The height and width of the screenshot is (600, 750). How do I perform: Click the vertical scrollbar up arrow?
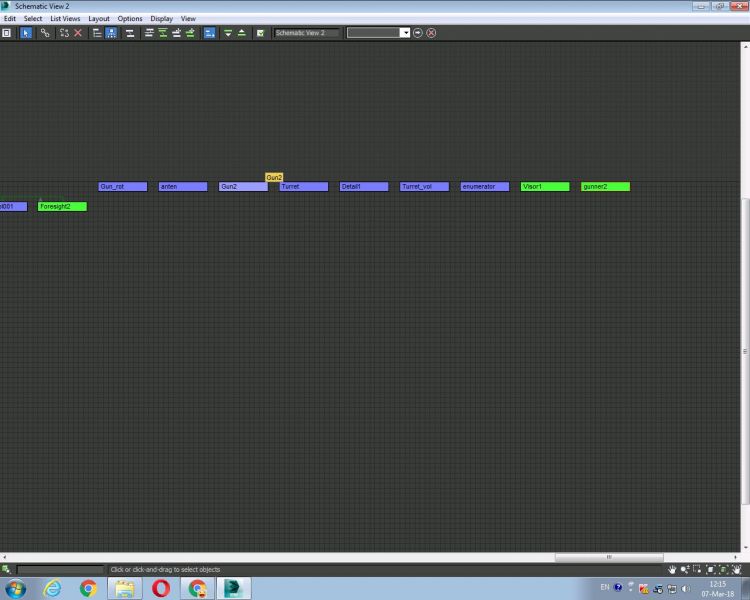click(x=745, y=46)
